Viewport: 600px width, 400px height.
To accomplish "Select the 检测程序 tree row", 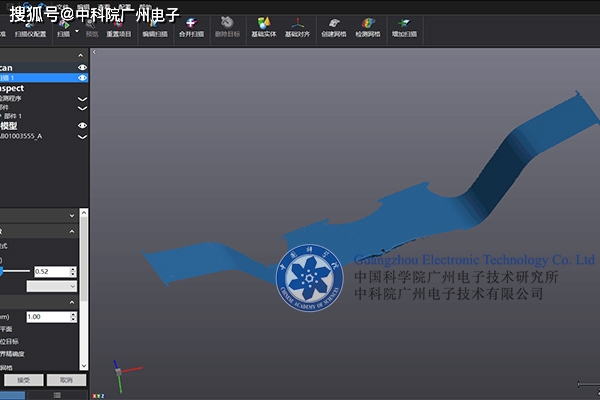I will tap(11, 98).
